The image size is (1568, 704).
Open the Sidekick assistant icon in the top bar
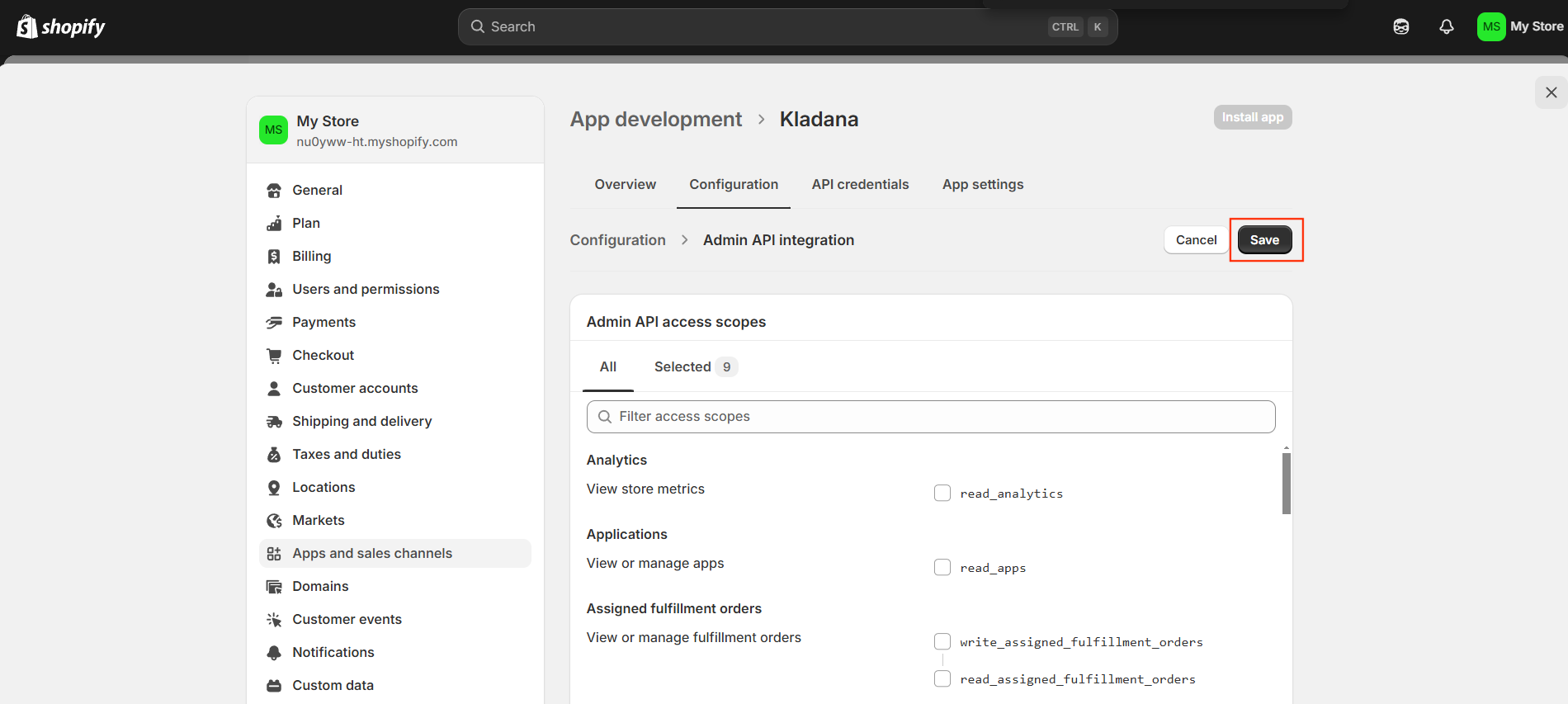pyautogui.click(x=1401, y=26)
